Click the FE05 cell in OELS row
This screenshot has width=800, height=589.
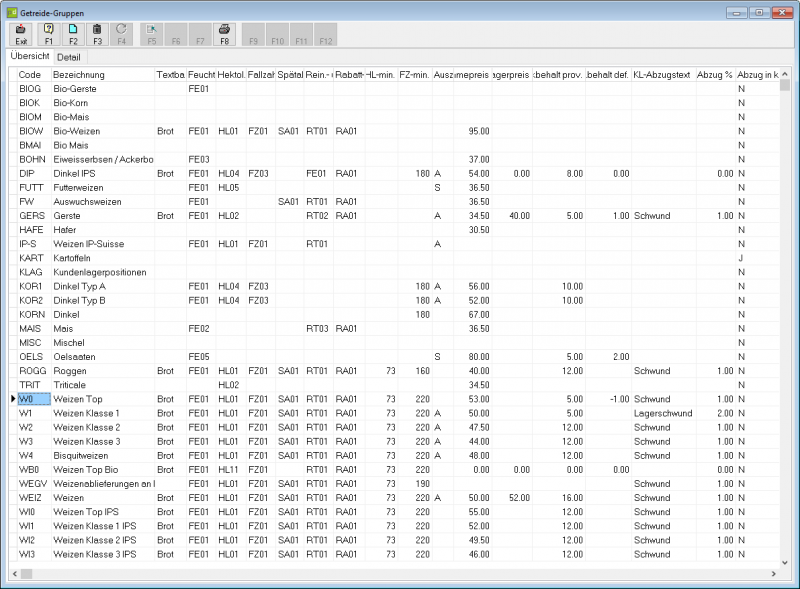coord(201,357)
